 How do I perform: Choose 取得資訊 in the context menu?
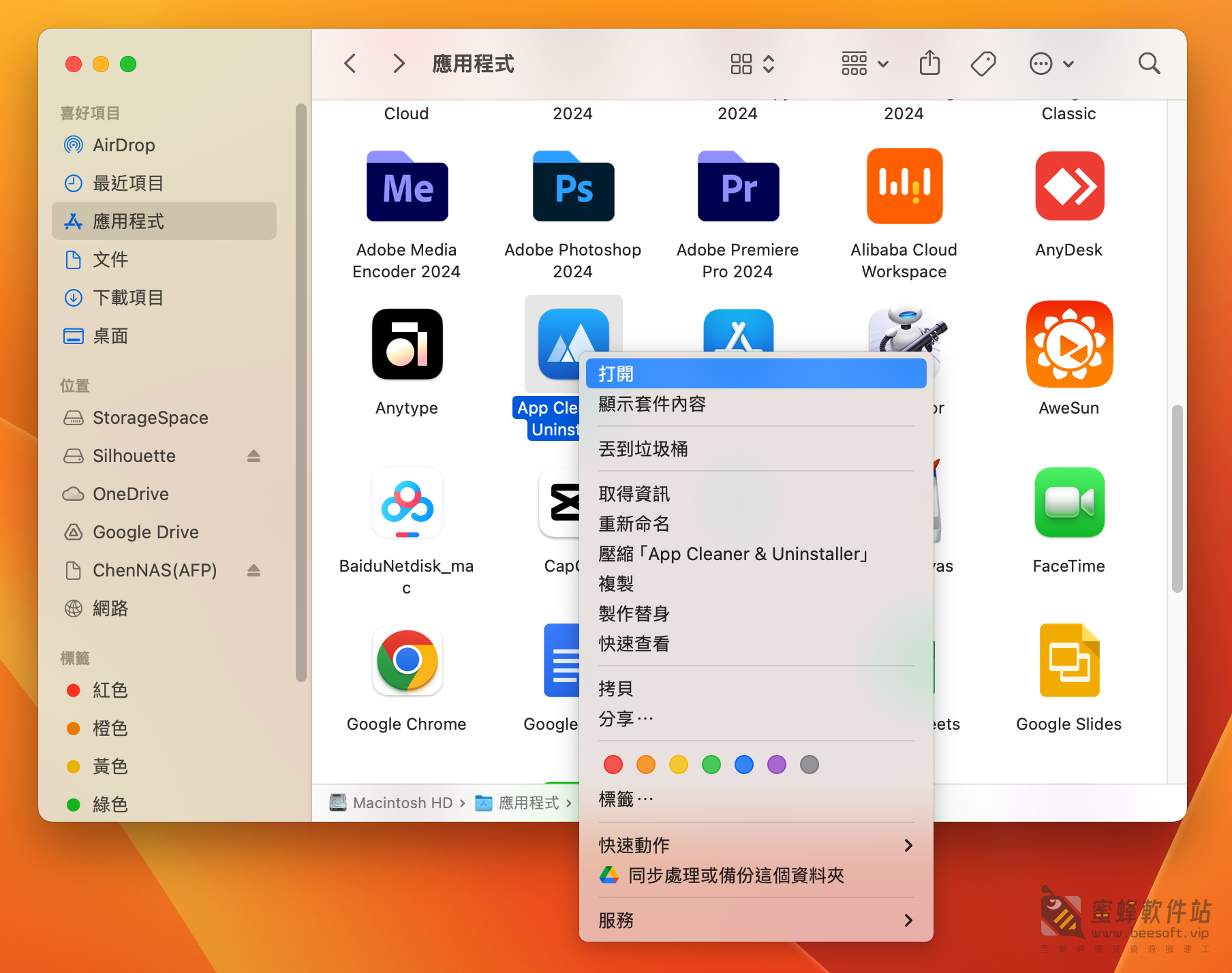coord(756,494)
